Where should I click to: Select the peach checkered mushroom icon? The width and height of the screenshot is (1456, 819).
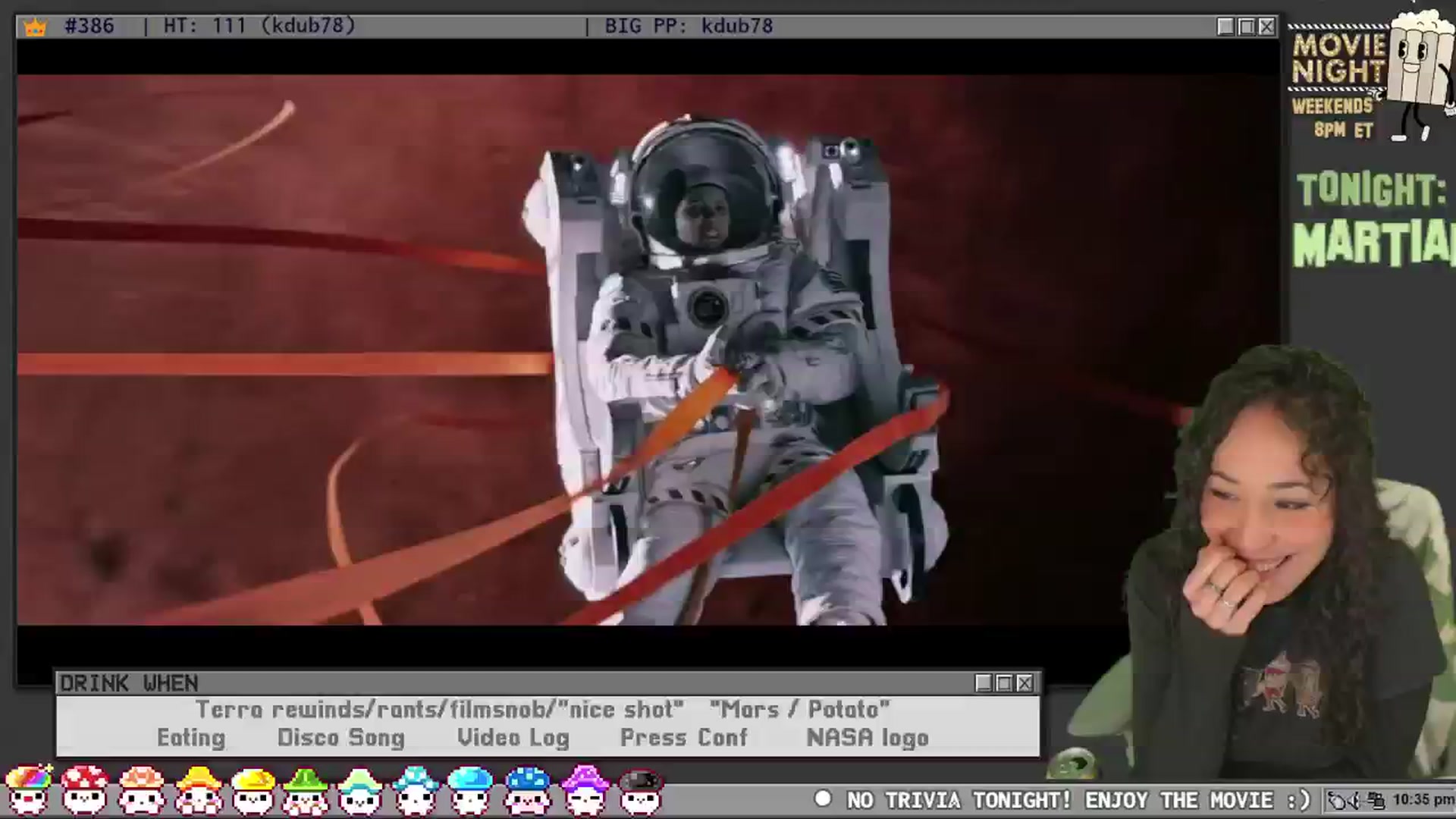(142, 790)
